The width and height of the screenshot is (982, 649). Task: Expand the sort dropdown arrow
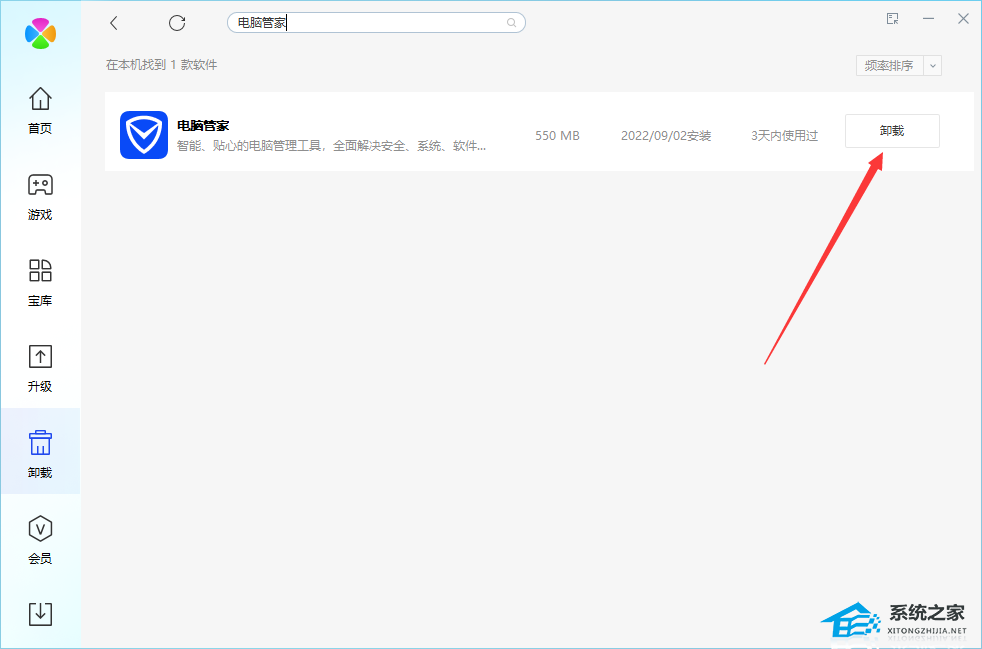point(933,65)
